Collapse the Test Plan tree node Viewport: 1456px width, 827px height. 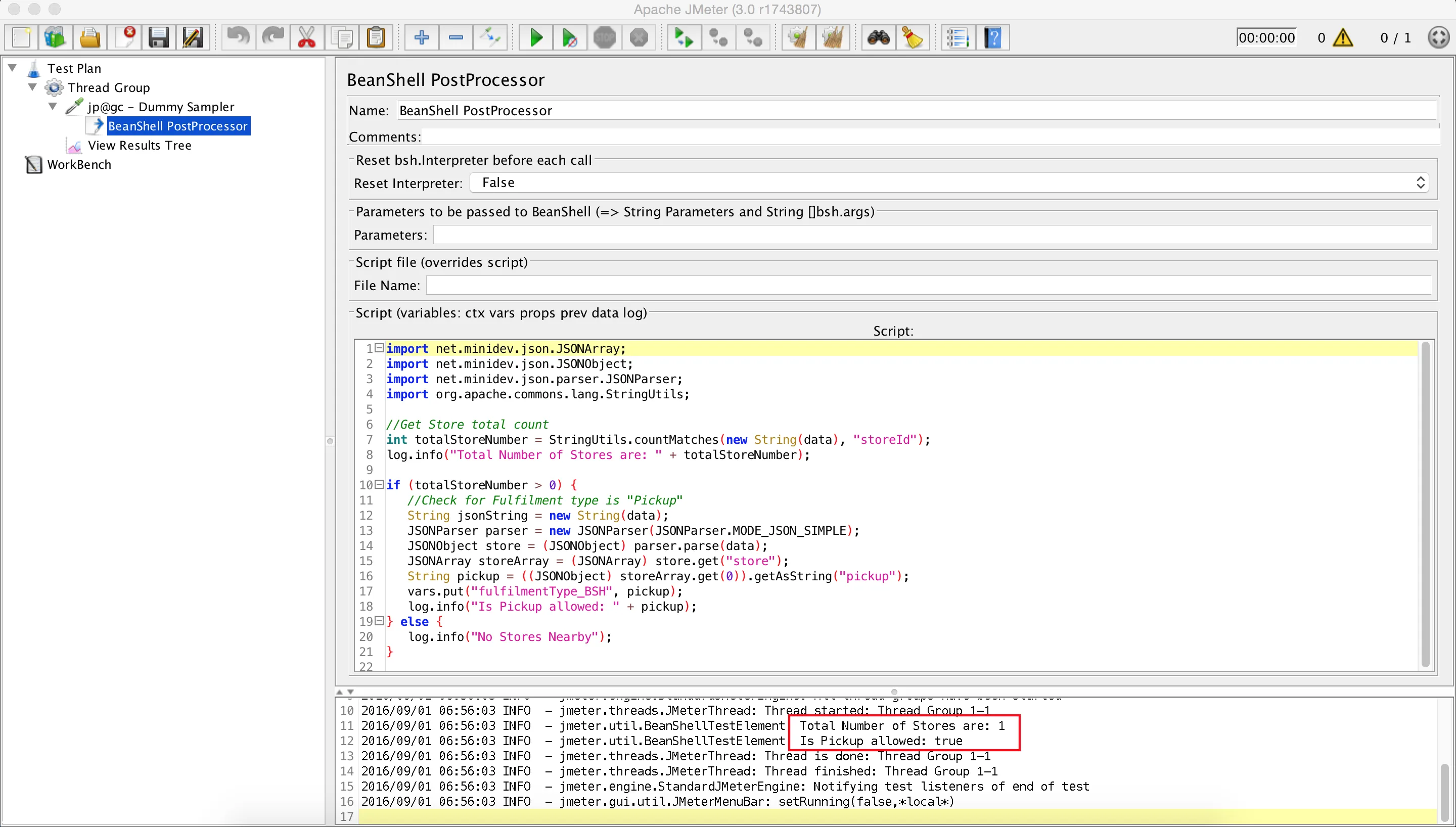click(x=13, y=68)
